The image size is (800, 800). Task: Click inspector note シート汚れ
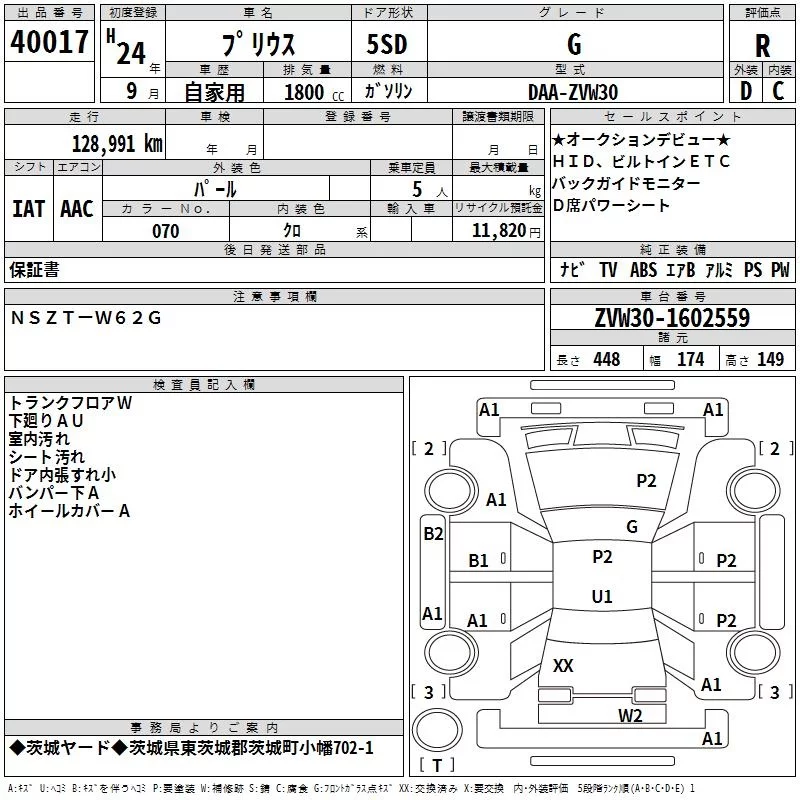[x=46, y=457]
